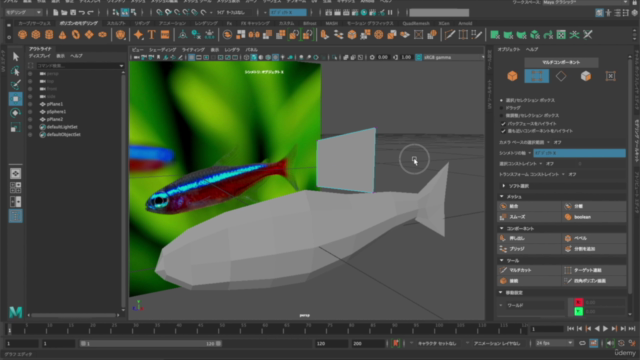This screenshot has height=360, width=640.
Task: Select the Rotate tool in toolbox
Action: click(x=16, y=113)
